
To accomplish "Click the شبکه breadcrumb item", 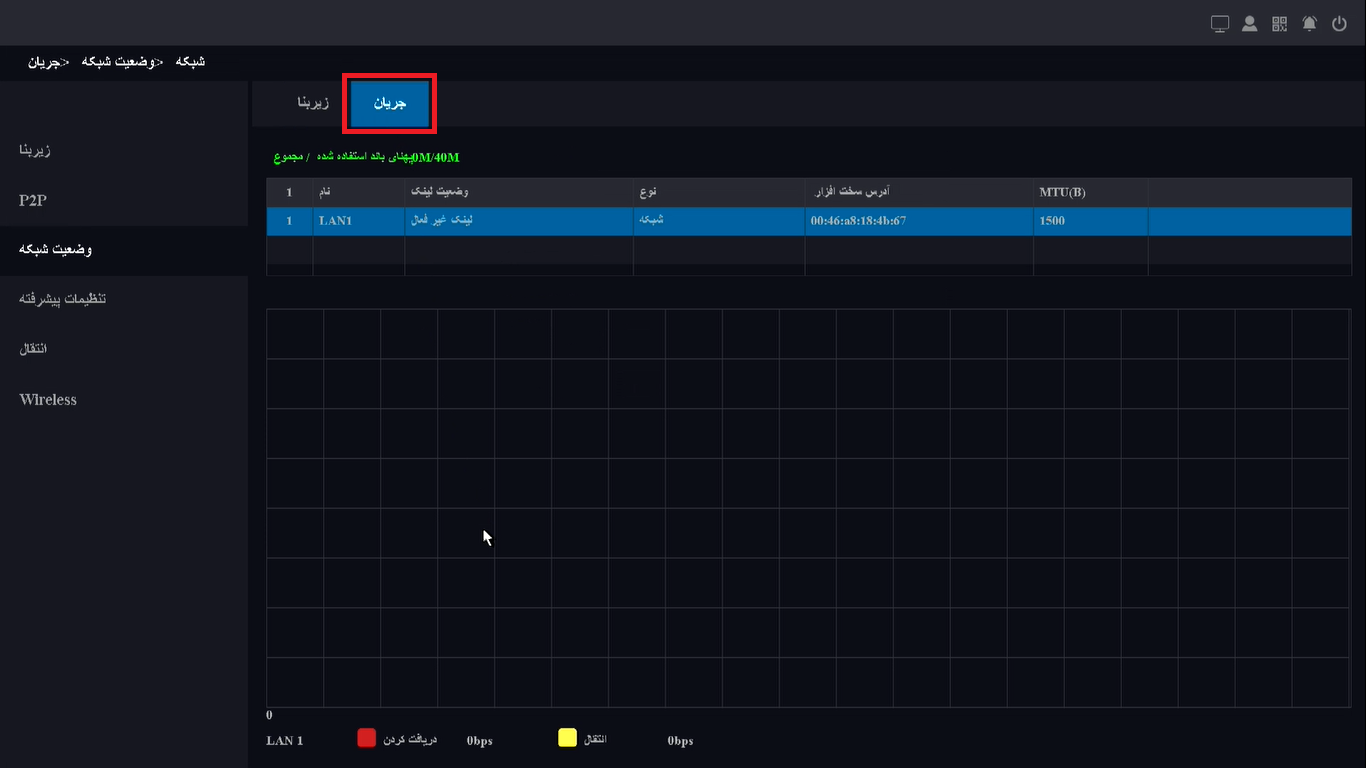I will click(190, 62).
